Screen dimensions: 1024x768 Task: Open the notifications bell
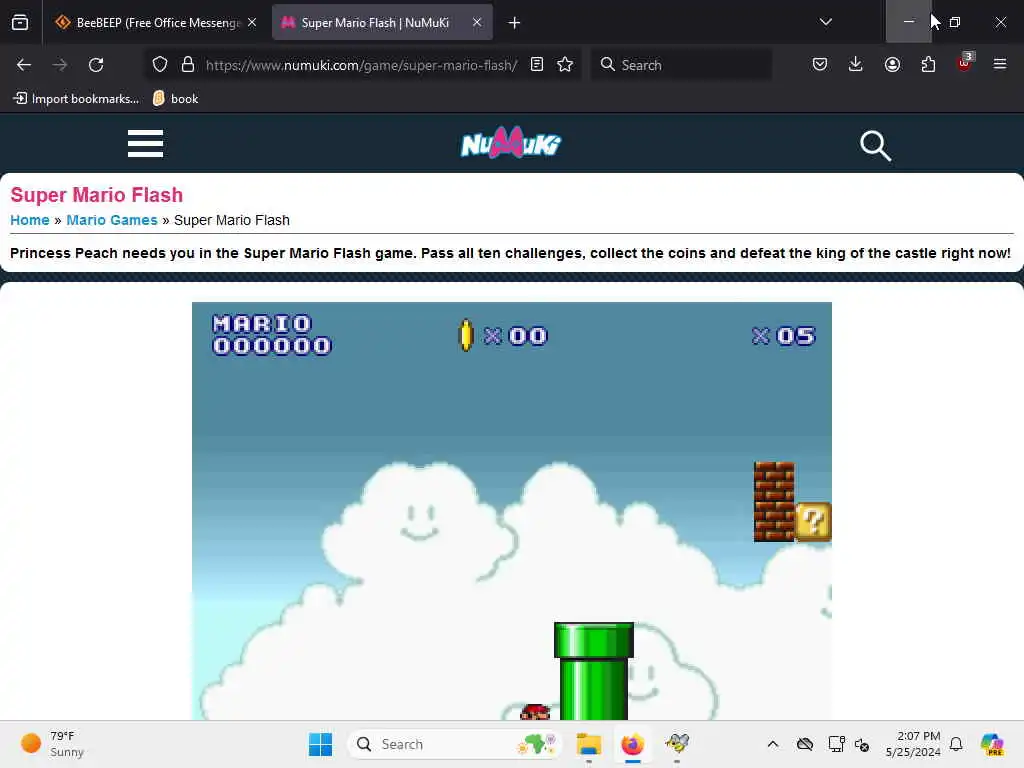956,744
